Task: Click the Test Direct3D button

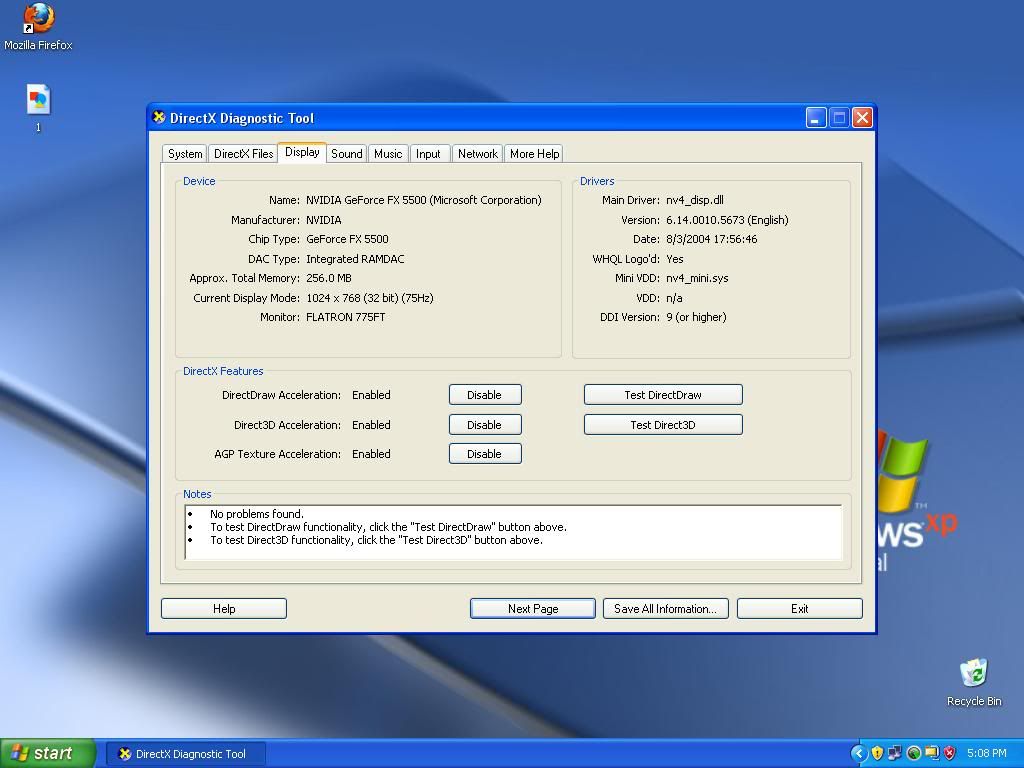Action: [x=663, y=425]
